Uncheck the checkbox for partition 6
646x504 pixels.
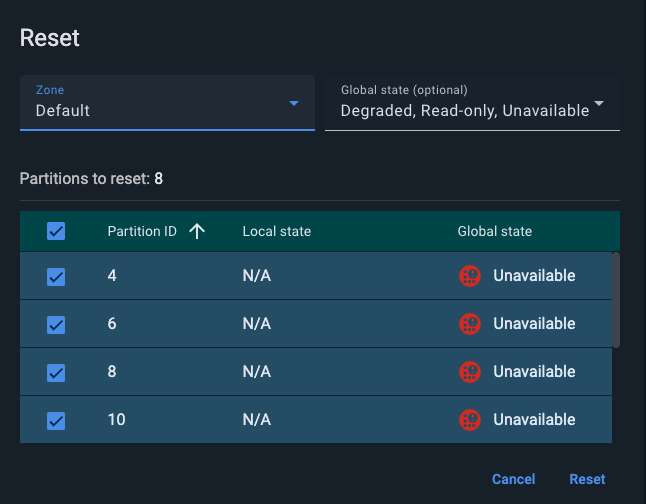56,325
